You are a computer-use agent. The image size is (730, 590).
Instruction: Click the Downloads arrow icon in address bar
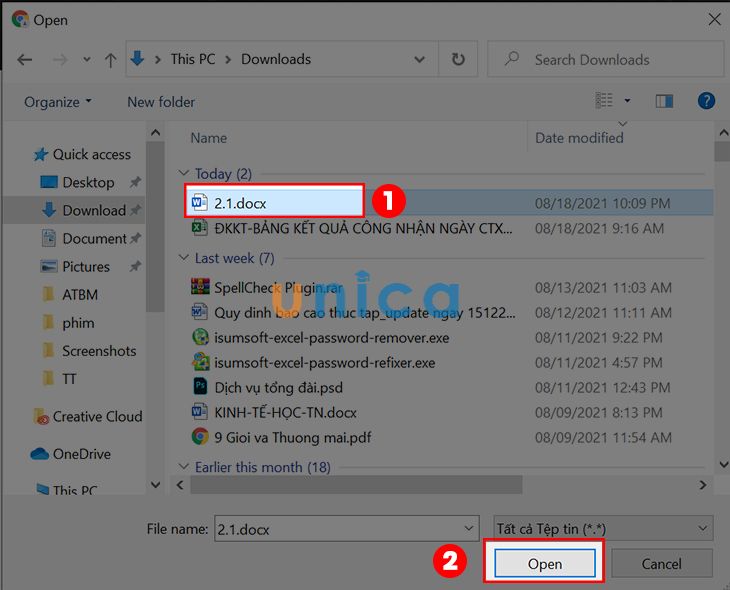pyautogui.click(x=137, y=59)
